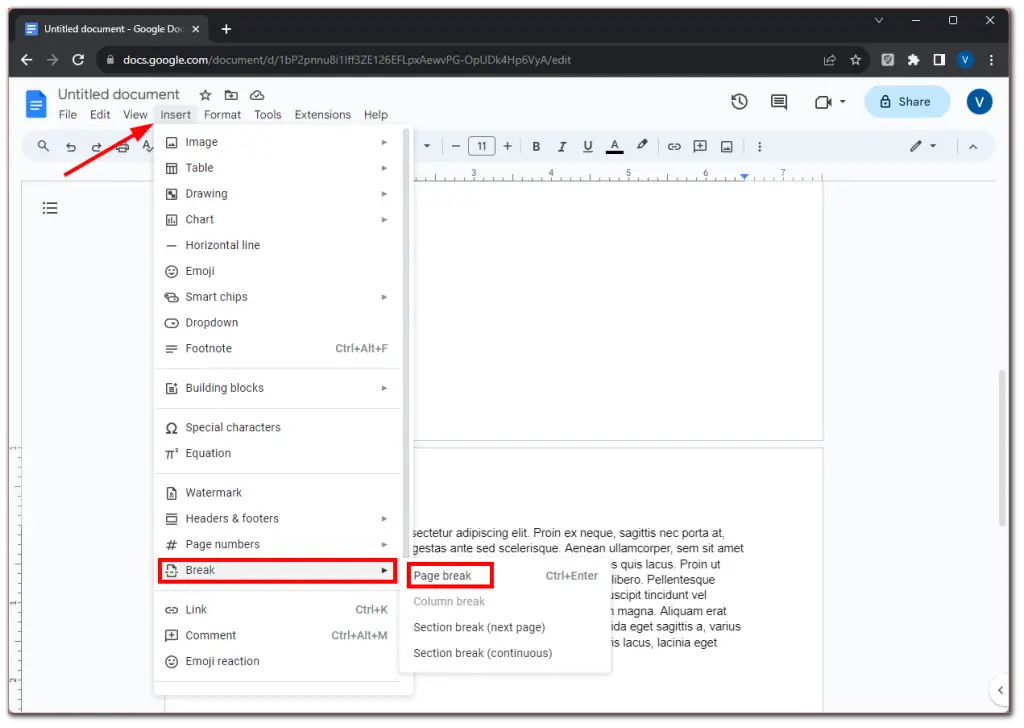1024x728 pixels.
Task: Open the Extensions menu
Action: coord(322,114)
